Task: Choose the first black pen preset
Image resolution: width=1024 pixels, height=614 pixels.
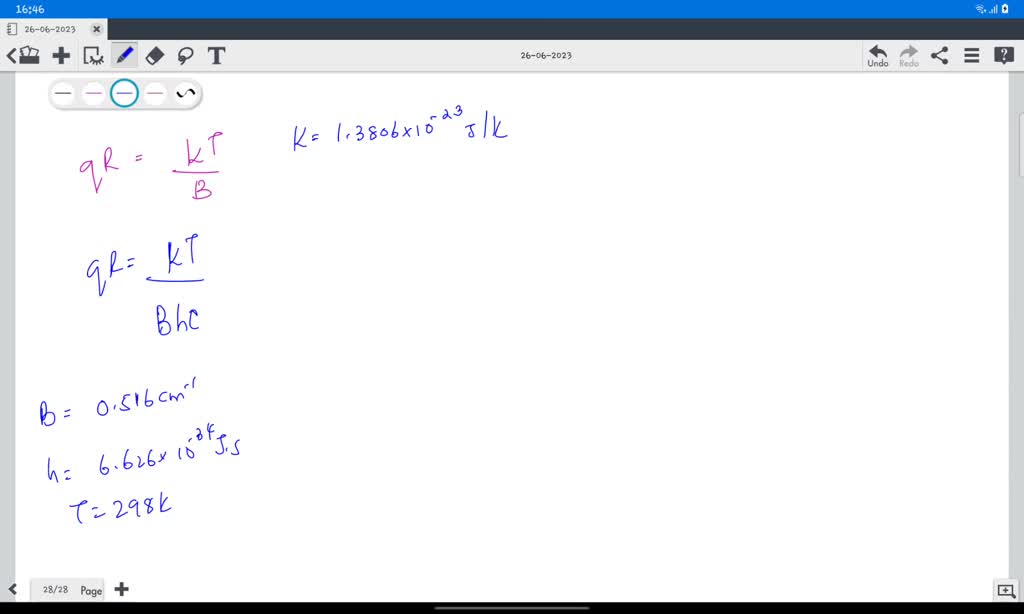Action: point(63,94)
